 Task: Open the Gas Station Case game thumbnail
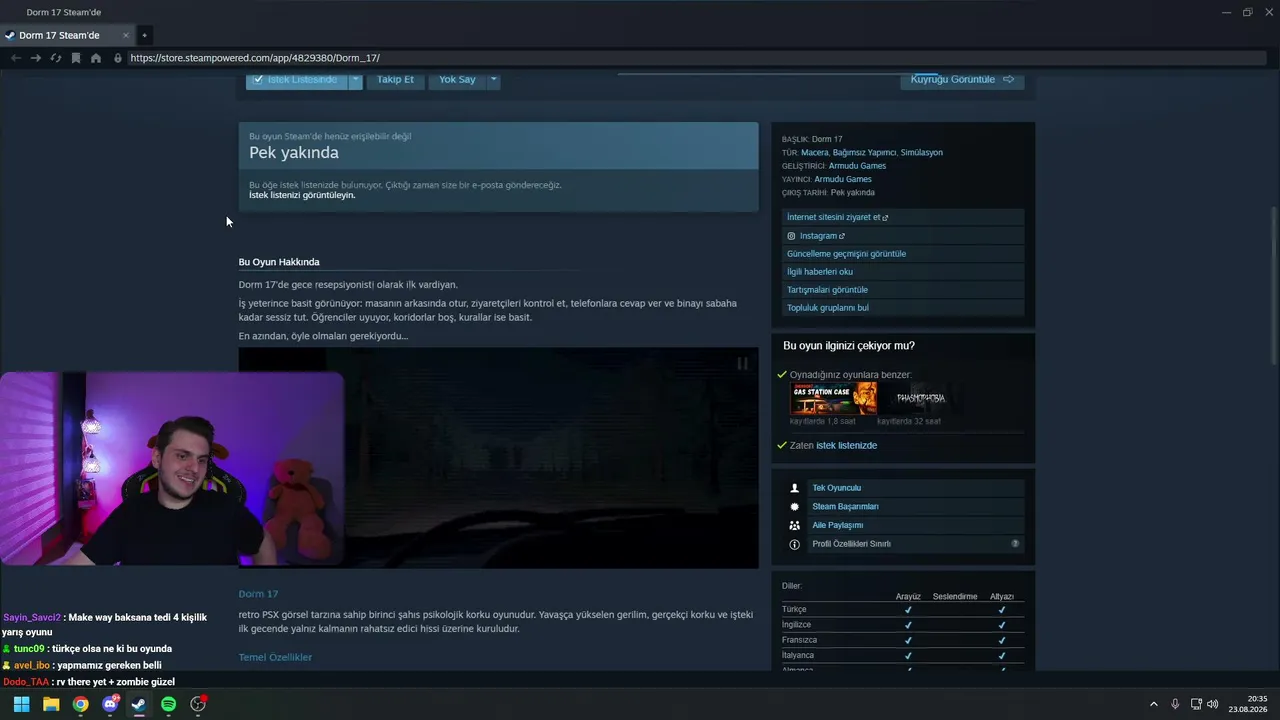pyautogui.click(x=834, y=398)
